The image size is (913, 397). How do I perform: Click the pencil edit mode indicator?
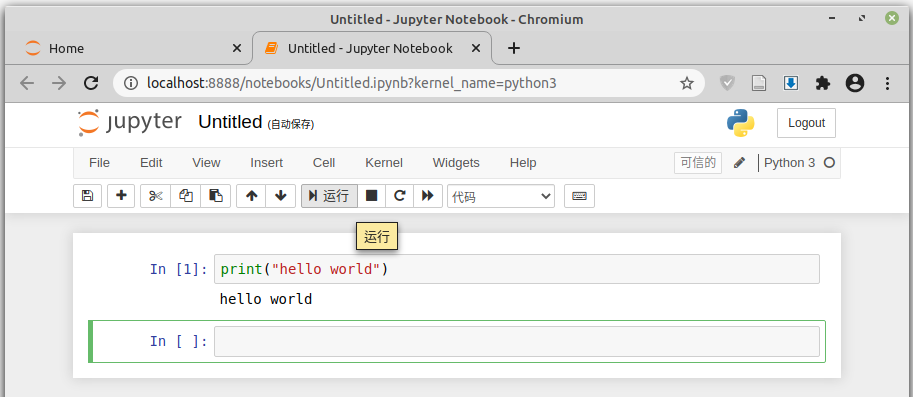pos(739,163)
